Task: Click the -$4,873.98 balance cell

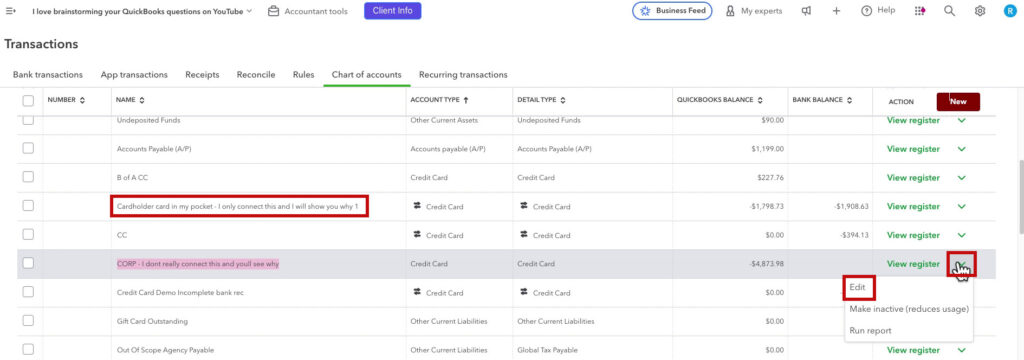Action: point(767,264)
